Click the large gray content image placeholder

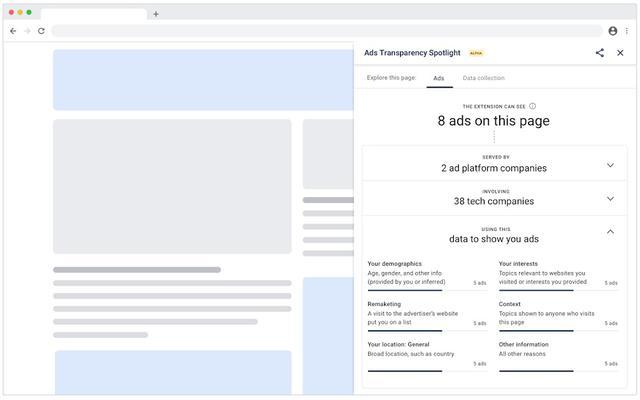click(172, 187)
